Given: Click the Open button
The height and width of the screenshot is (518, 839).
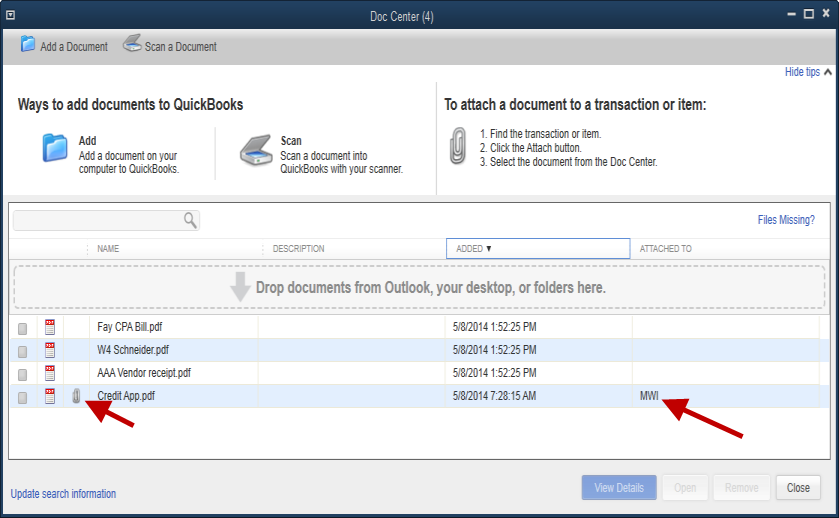Looking at the screenshot, I should pos(685,487).
